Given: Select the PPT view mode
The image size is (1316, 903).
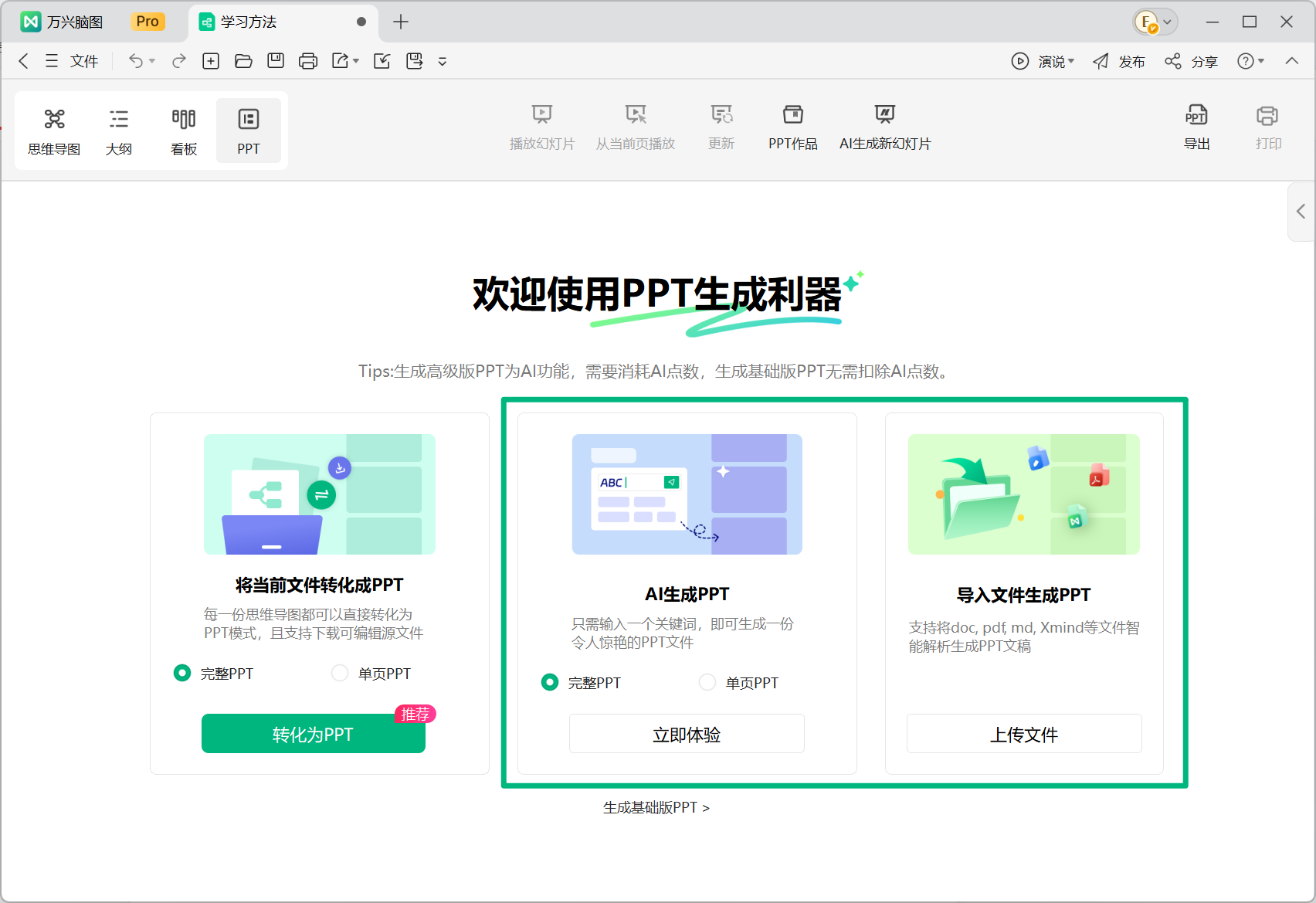Looking at the screenshot, I should coord(249,131).
